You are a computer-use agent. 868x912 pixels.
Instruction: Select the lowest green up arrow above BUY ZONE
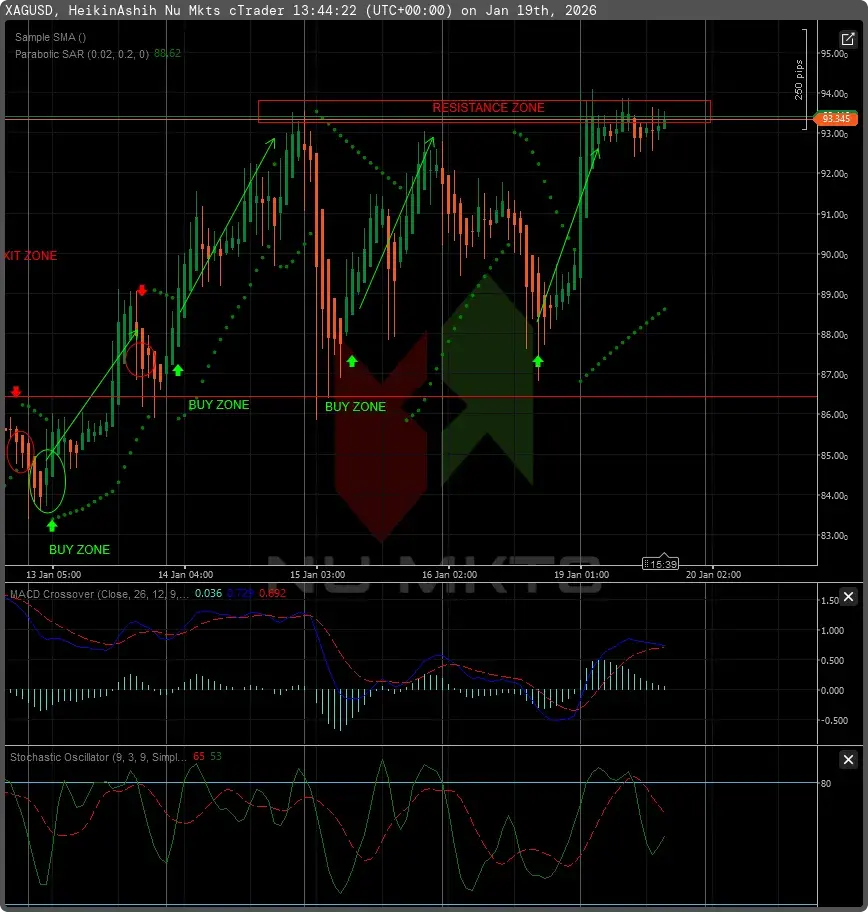coord(52,524)
